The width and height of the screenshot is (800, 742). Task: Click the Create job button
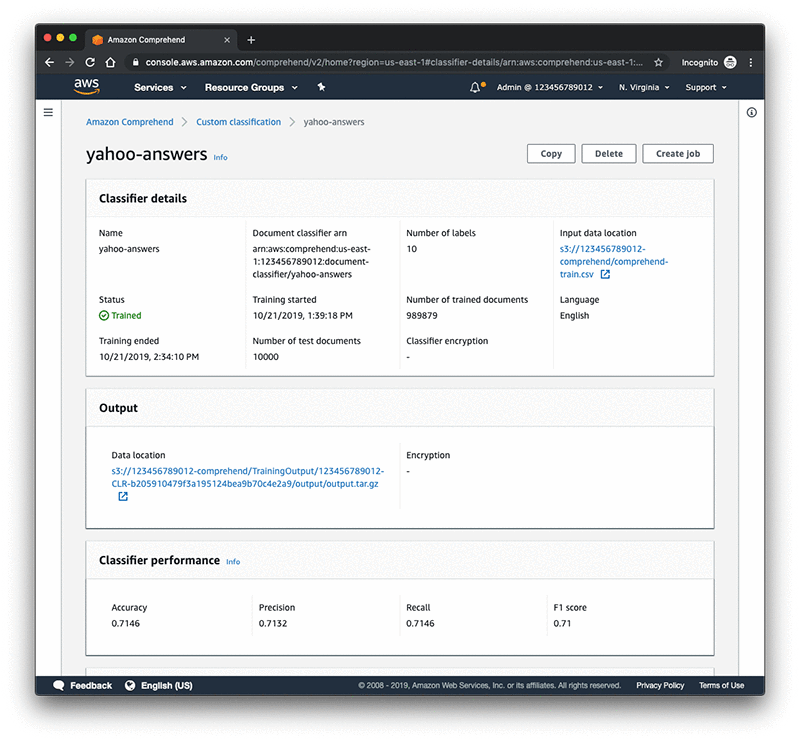(678, 154)
